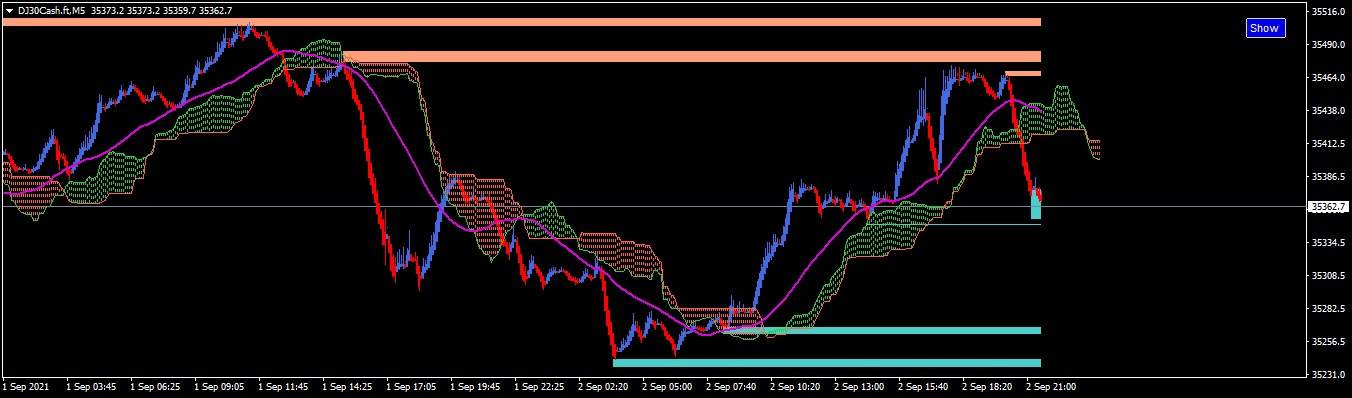Click the 1 Sep 06:25 time label

156,385
